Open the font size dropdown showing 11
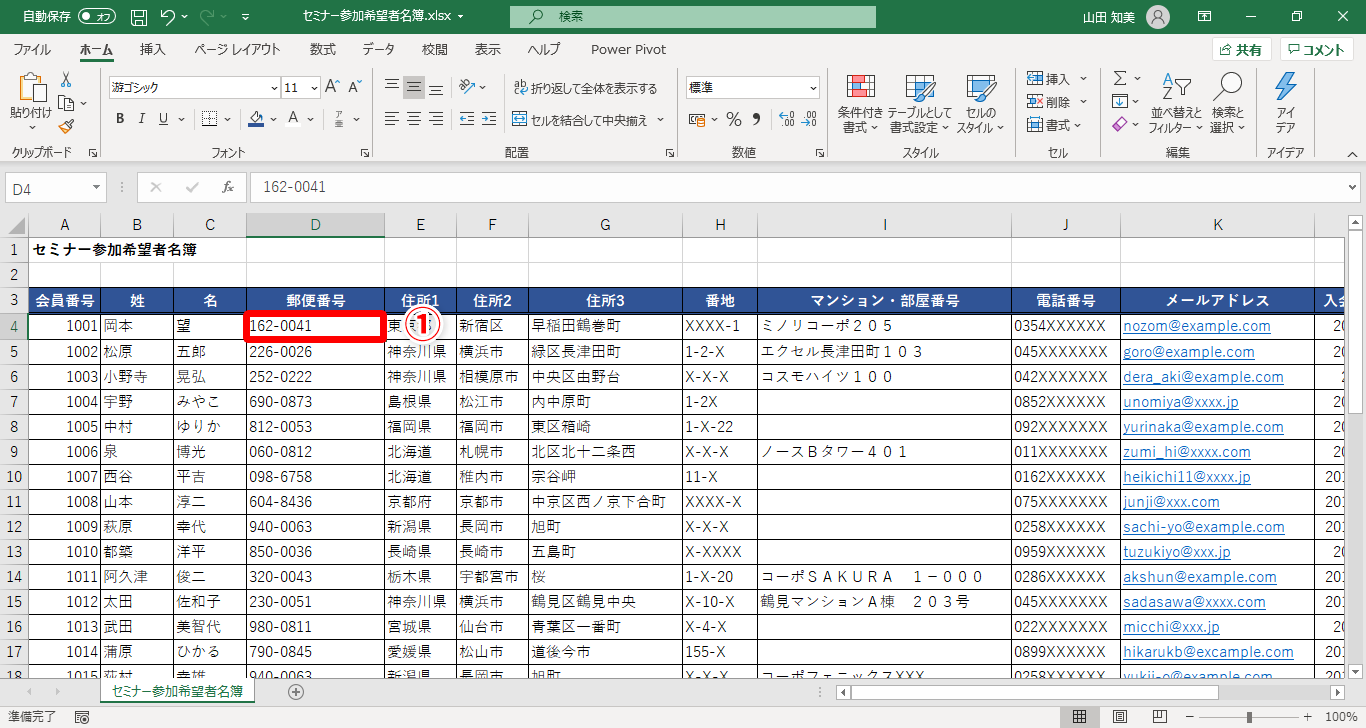 coord(314,88)
